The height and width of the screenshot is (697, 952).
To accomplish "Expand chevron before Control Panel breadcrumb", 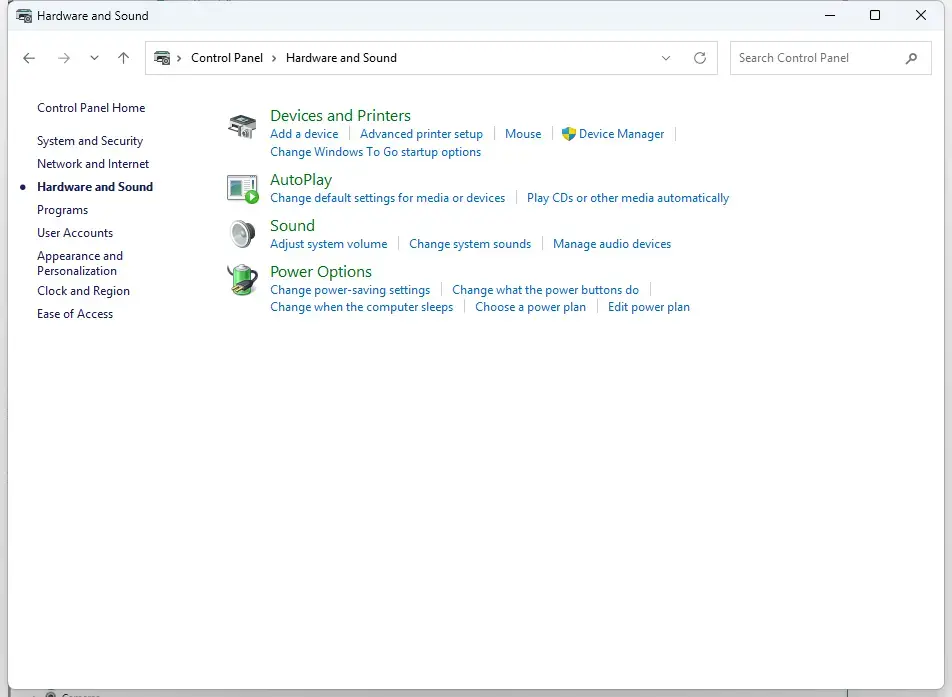I will click(179, 58).
